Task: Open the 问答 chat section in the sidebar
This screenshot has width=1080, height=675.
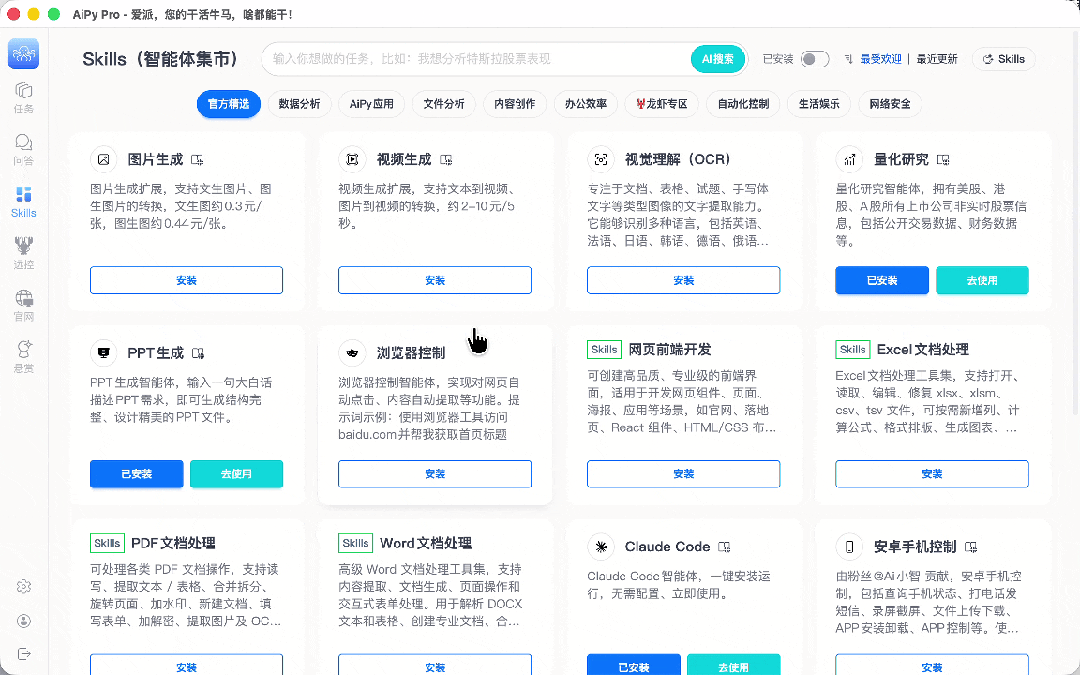Action: (23, 149)
